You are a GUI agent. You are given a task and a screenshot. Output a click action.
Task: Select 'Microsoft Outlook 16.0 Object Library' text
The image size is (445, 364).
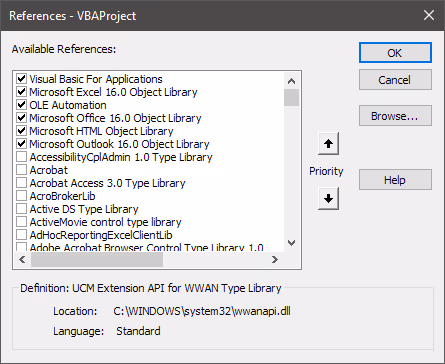point(119,144)
